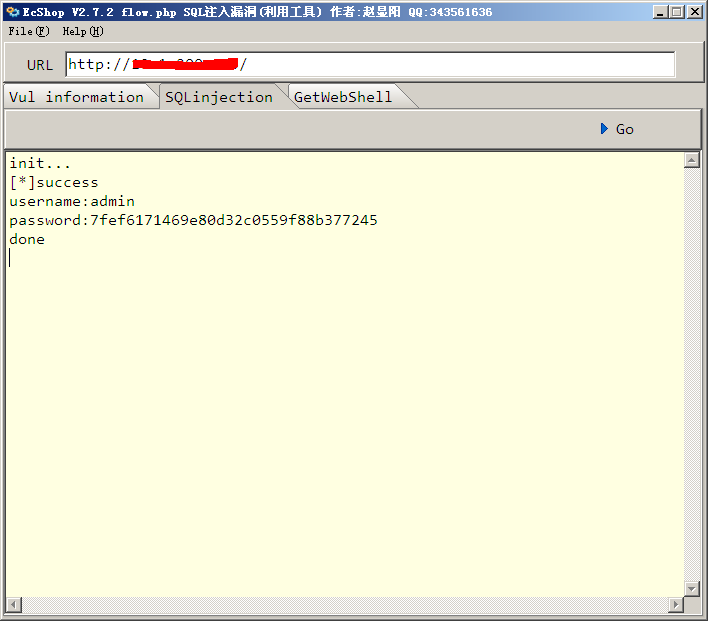Screen dimensions: 708x621
Task: Click the vertical scrollbar track in the output pane
Action: click(x=692, y=374)
